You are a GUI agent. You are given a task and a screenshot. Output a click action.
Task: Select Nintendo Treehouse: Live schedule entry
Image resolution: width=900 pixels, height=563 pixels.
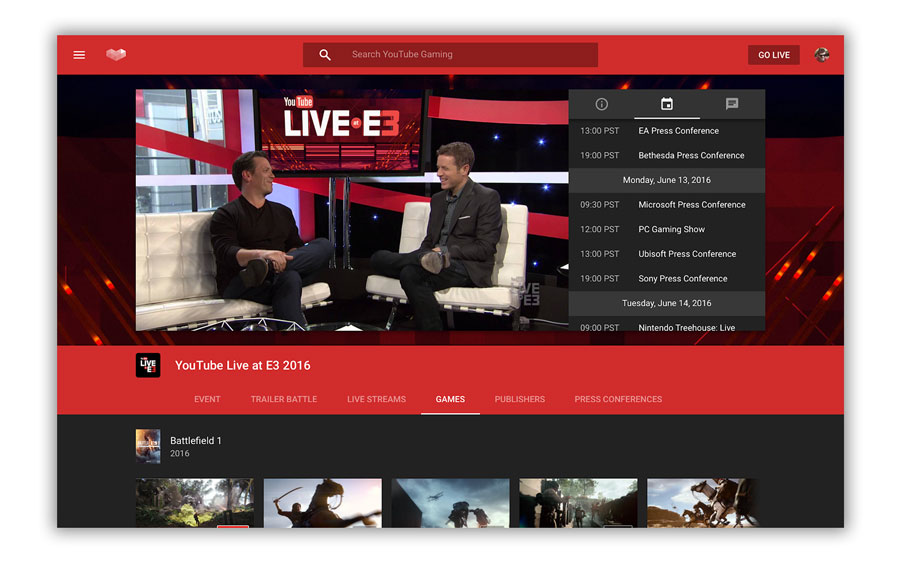pyautogui.click(x=667, y=325)
